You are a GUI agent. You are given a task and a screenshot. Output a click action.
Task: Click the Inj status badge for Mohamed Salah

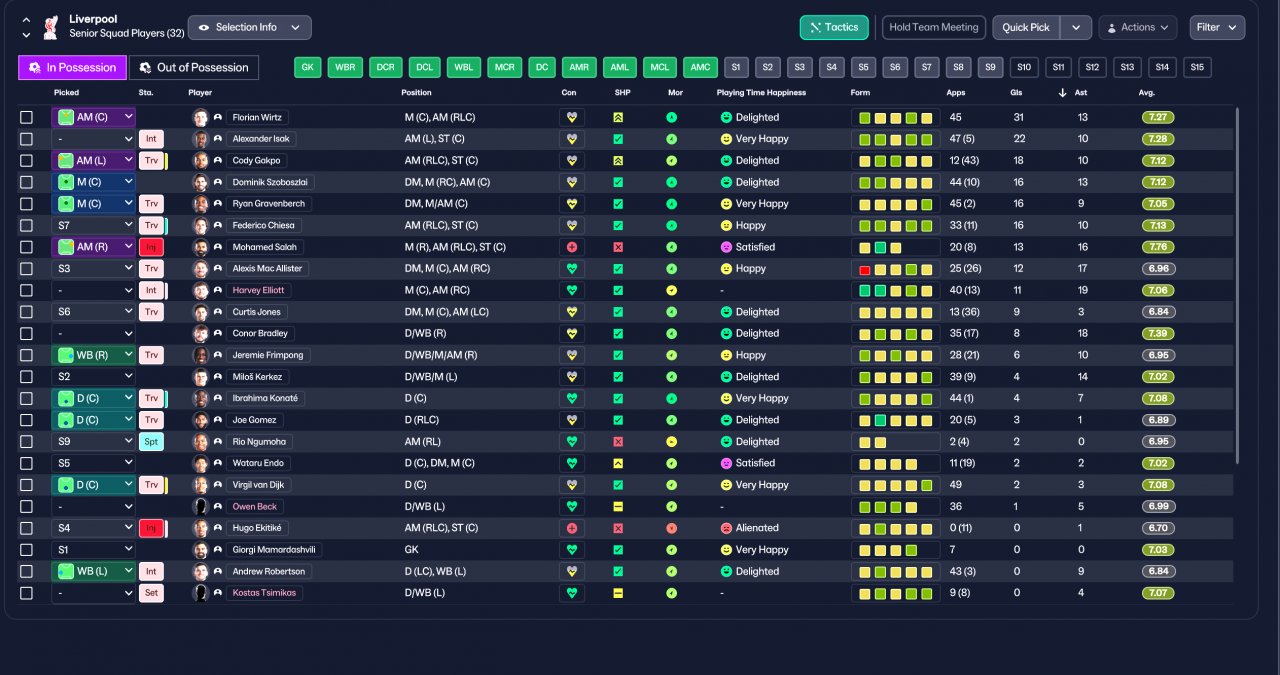click(x=151, y=247)
